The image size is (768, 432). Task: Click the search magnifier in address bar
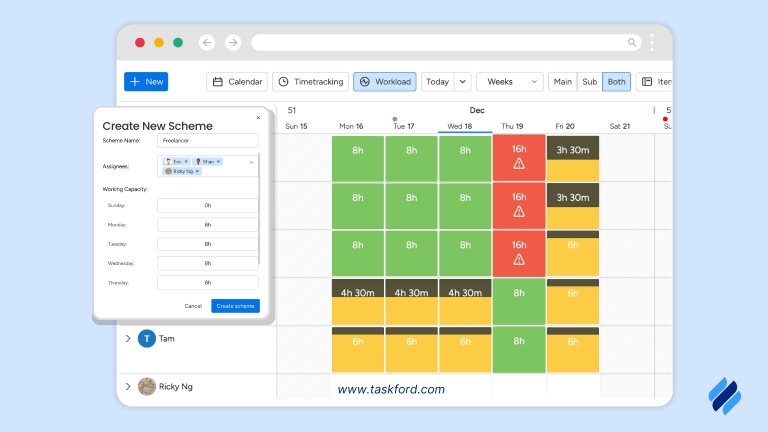click(x=632, y=43)
